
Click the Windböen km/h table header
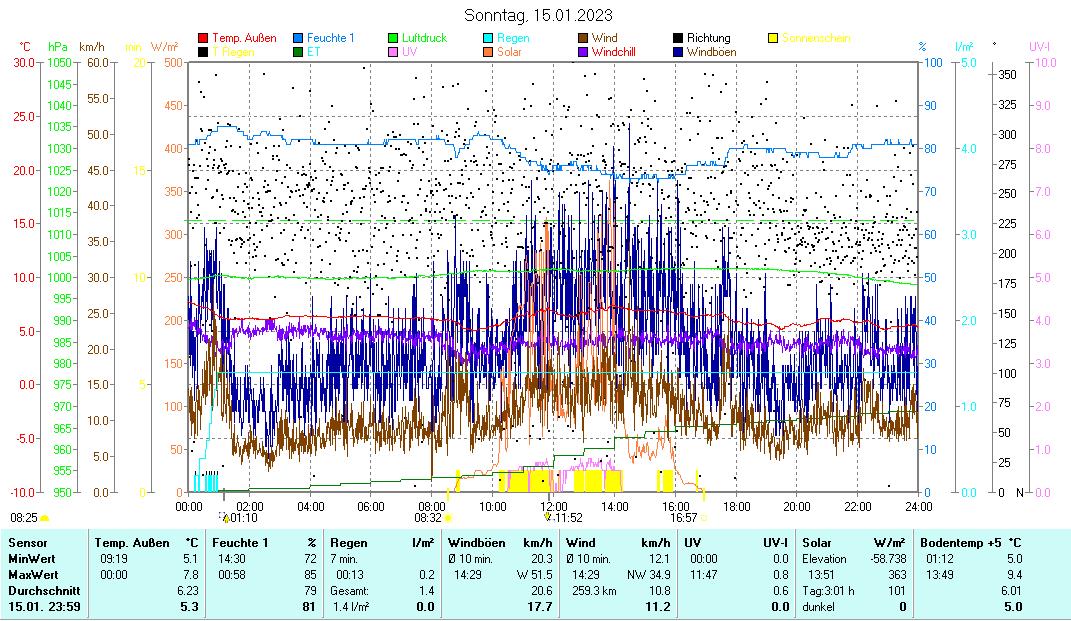coord(499,541)
